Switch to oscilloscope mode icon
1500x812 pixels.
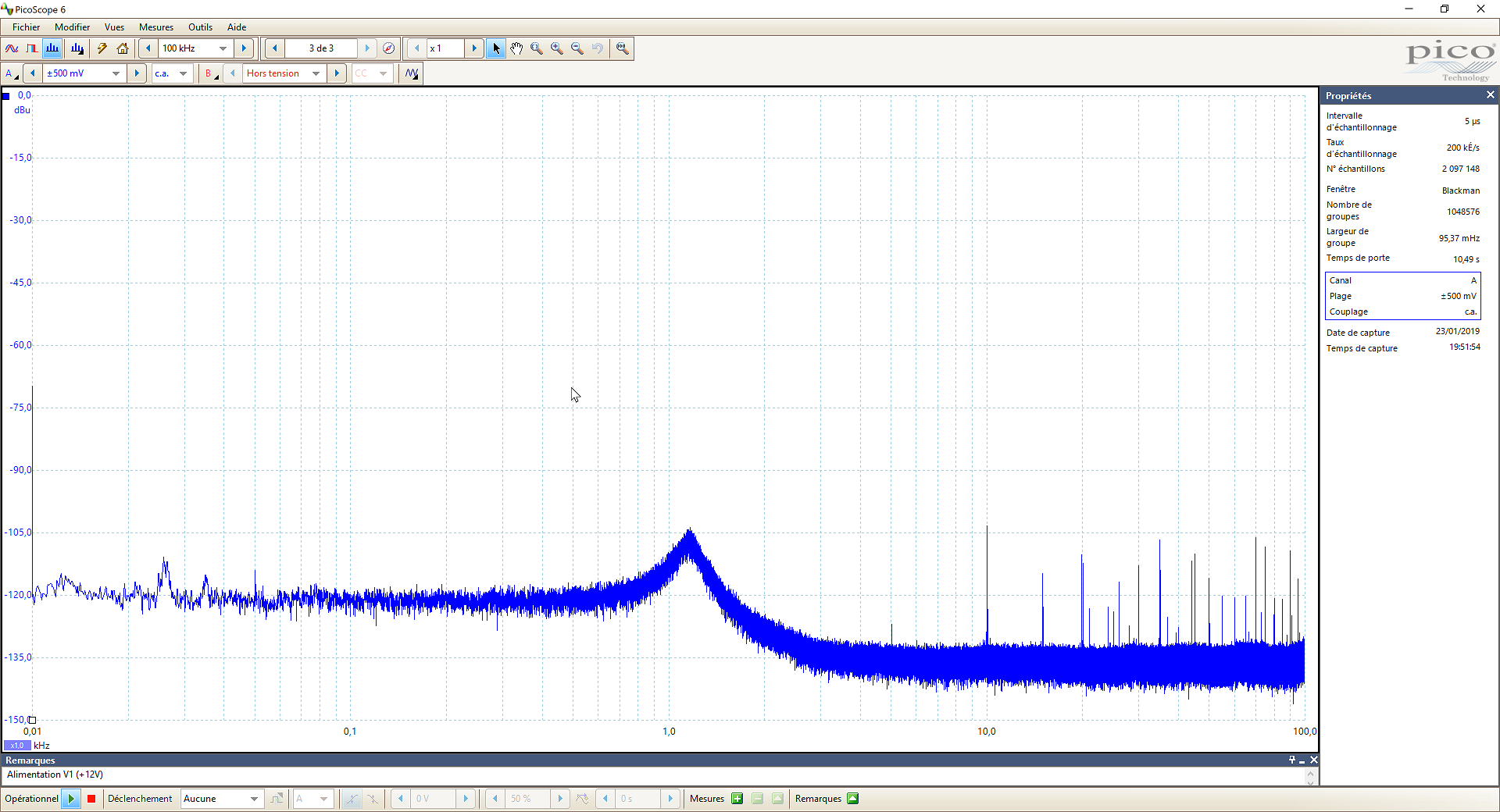tap(12, 48)
